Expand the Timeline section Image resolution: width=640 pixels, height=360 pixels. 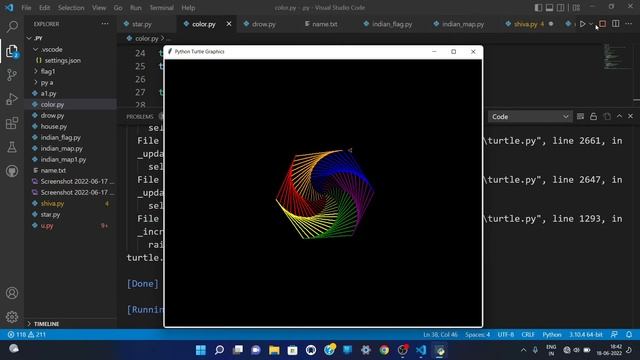(x=71, y=324)
